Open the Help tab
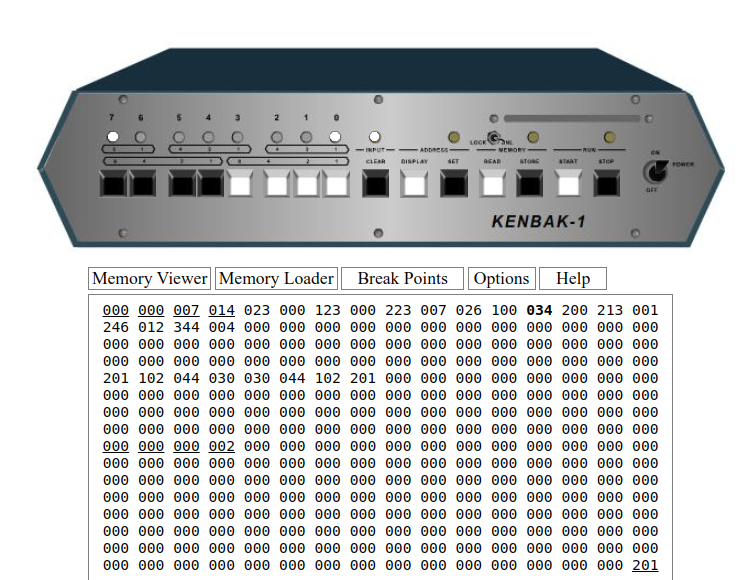 click(x=573, y=279)
